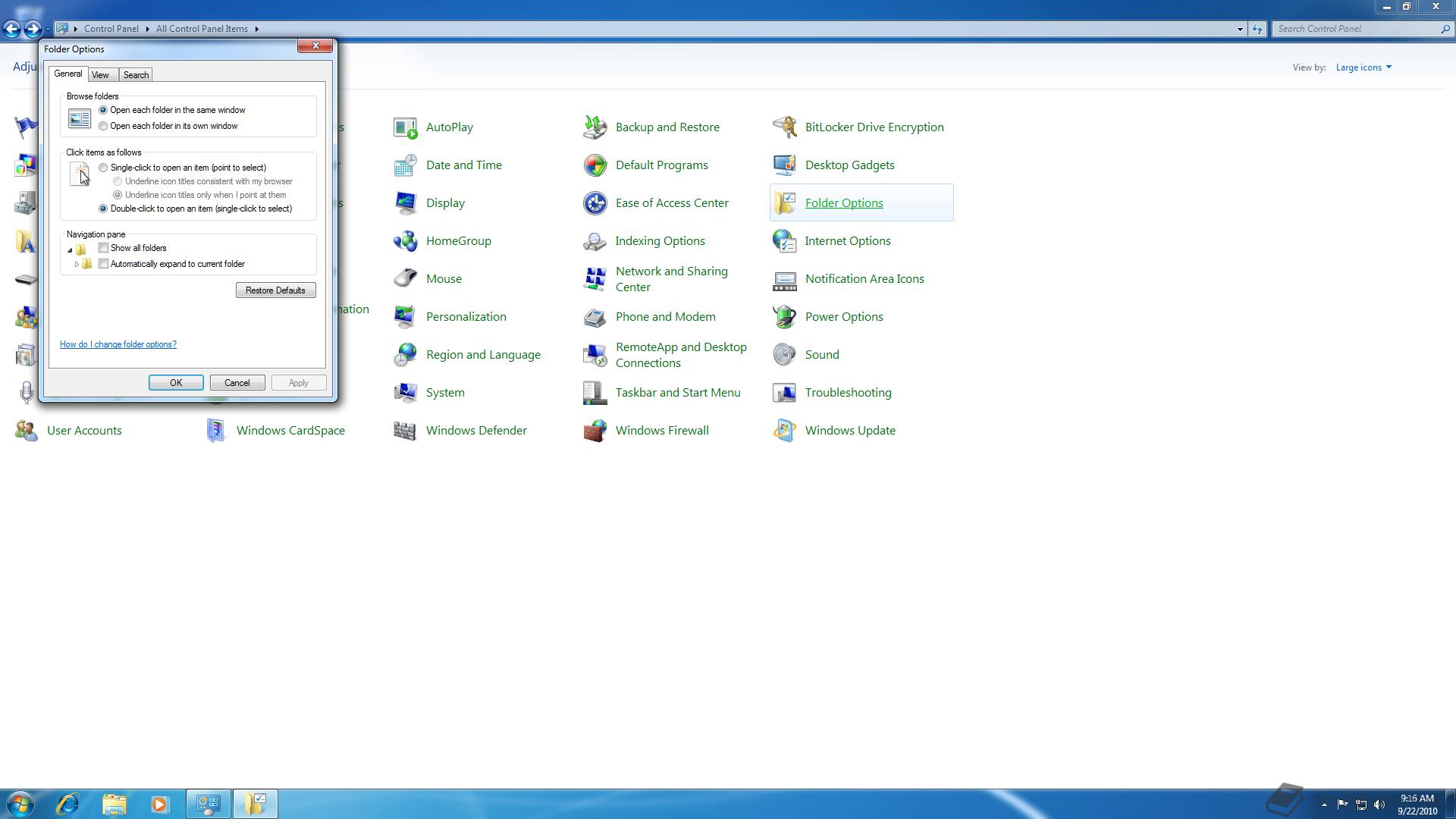Click the volume icon in system tray
Screen dimensions: 1456x819
point(1379,805)
